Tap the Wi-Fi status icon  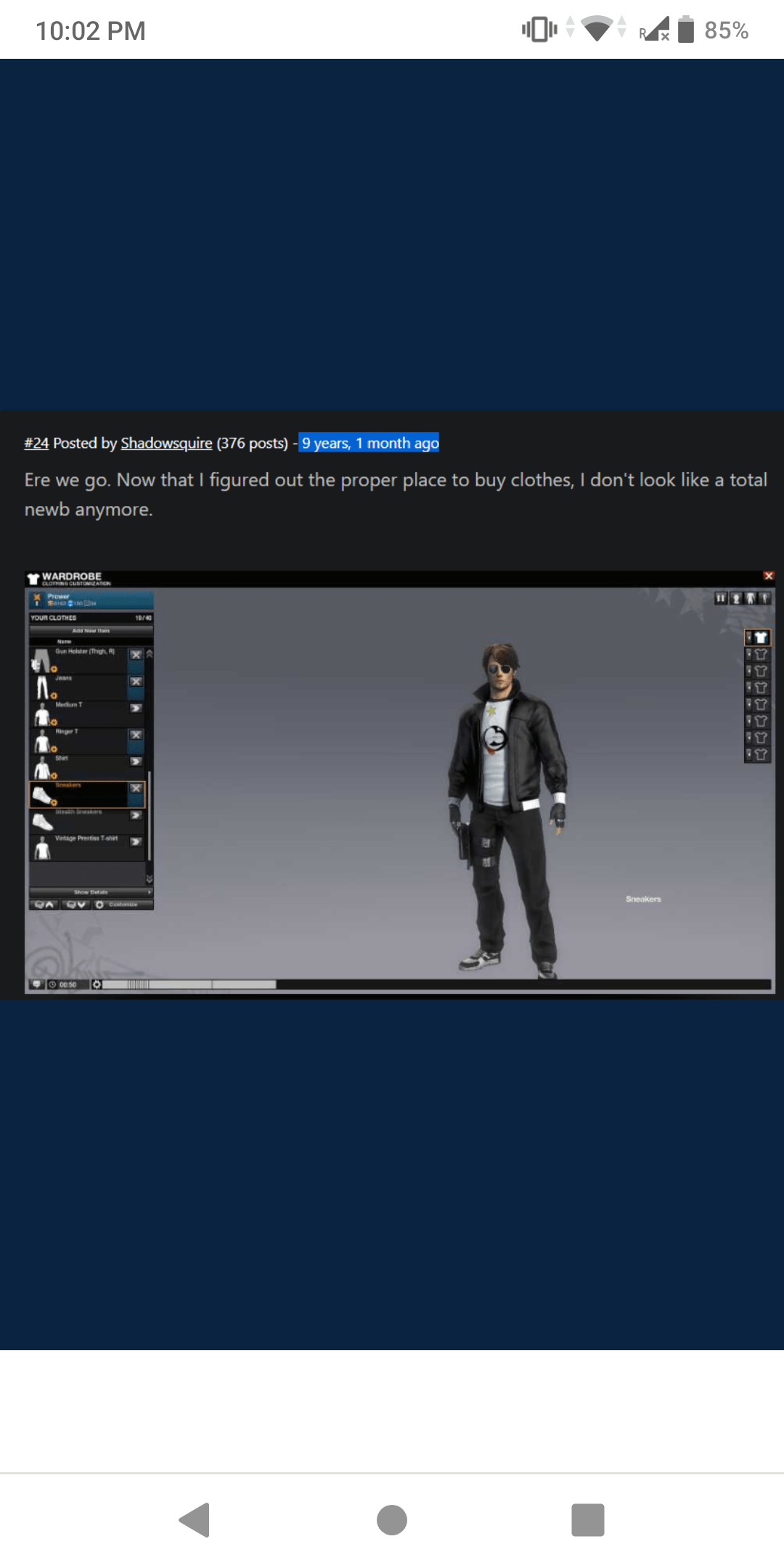[x=597, y=29]
